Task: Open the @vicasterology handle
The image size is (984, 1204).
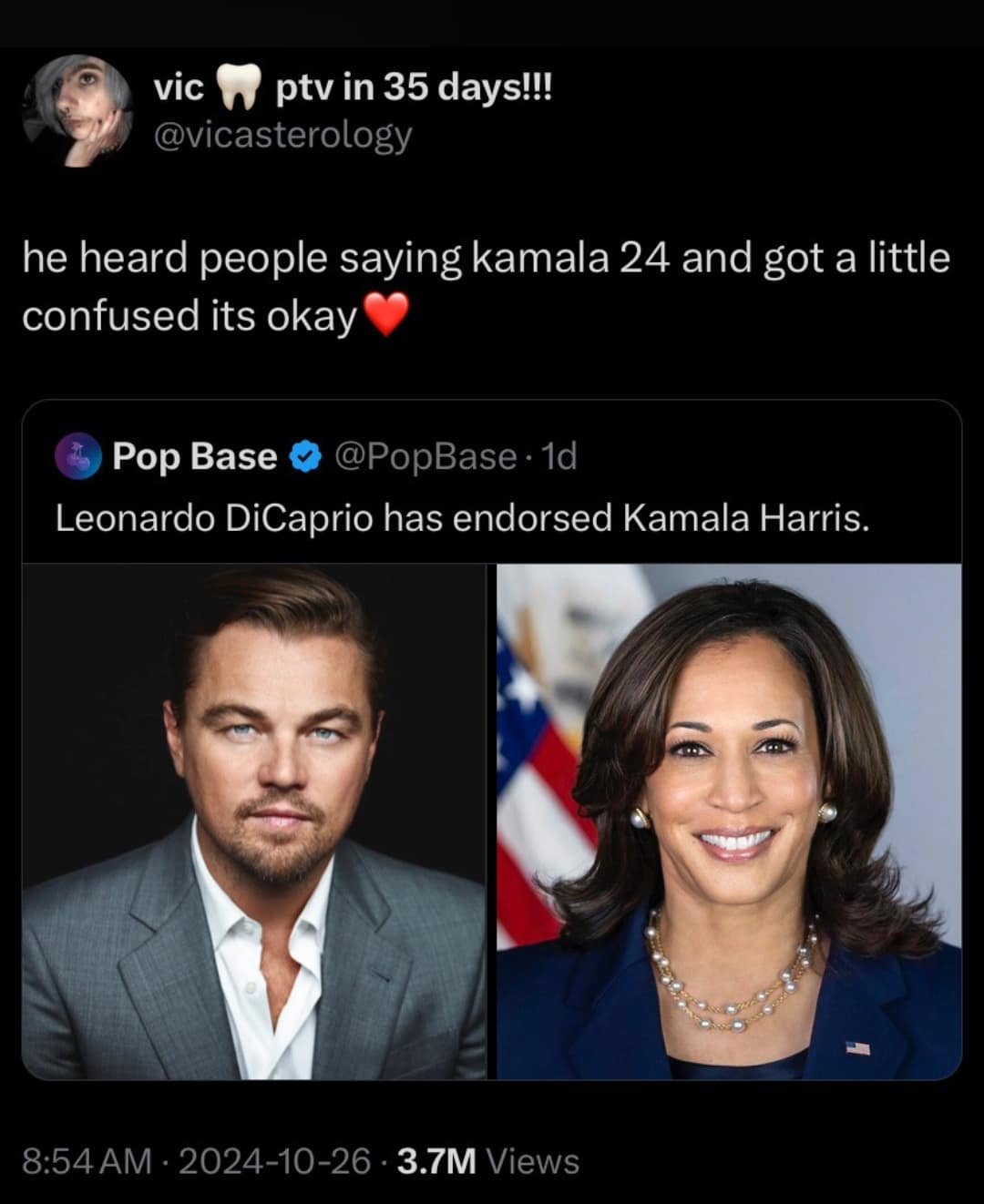Action: (x=282, y=135)
